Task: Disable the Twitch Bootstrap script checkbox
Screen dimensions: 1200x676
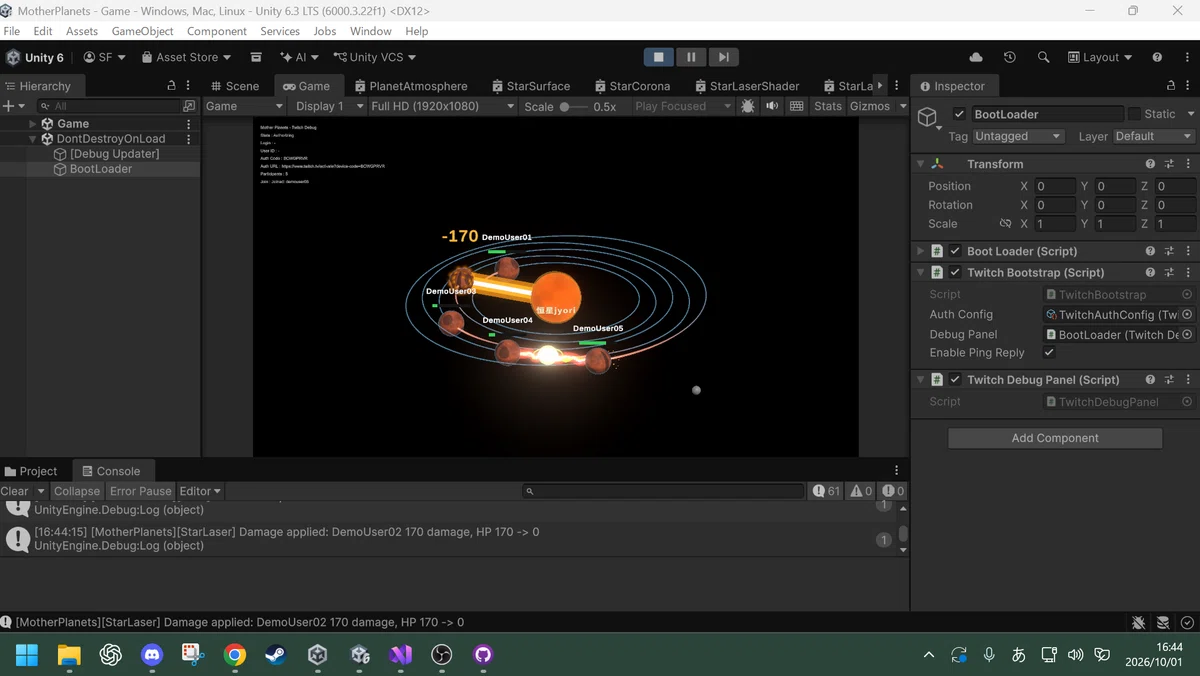Action: (x=955, y=272)
